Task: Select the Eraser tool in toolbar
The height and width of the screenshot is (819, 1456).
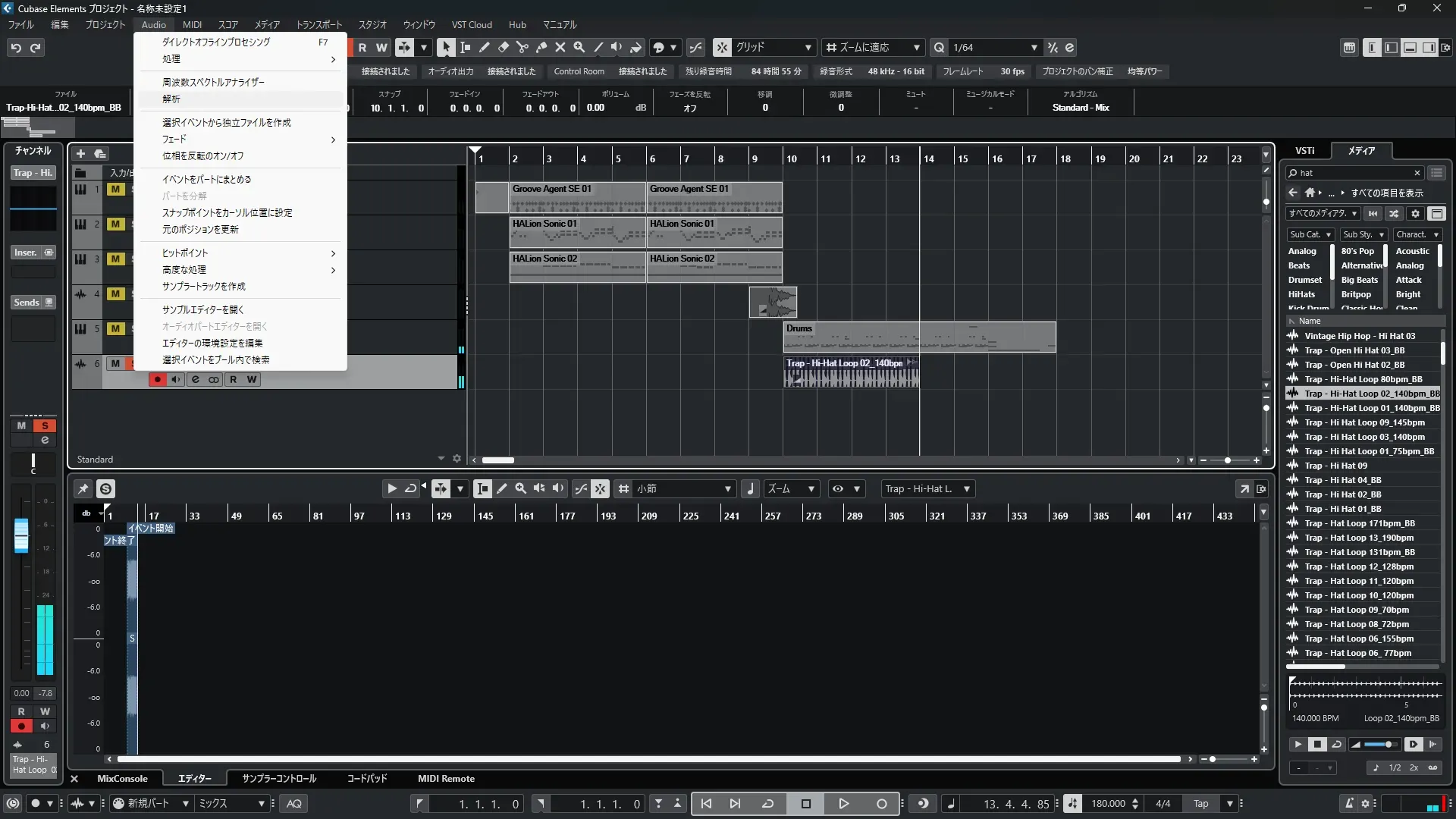Action: [503, 47]
